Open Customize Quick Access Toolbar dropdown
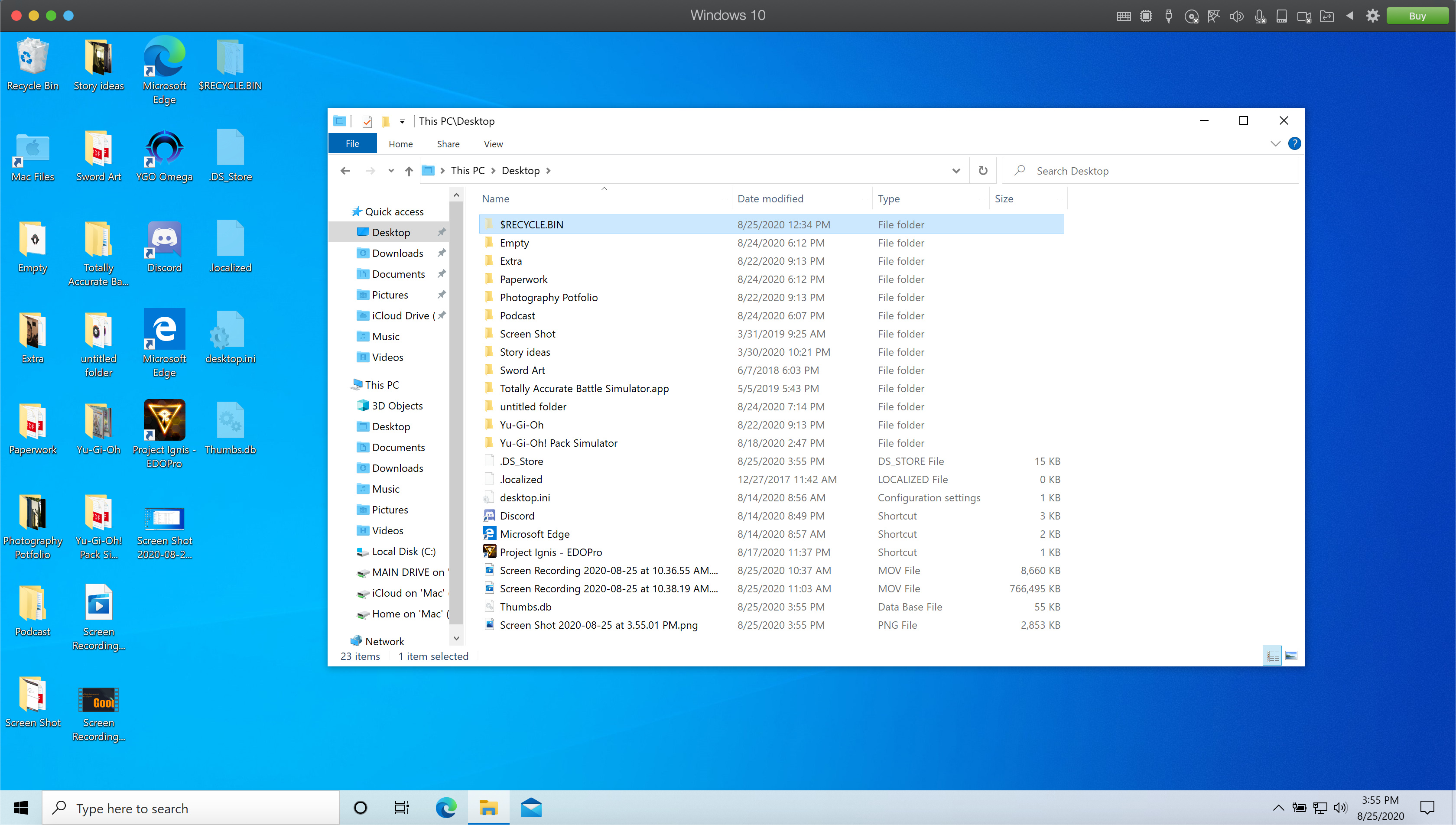This screenshot has width=1456, height=825. tap(402, 121)
